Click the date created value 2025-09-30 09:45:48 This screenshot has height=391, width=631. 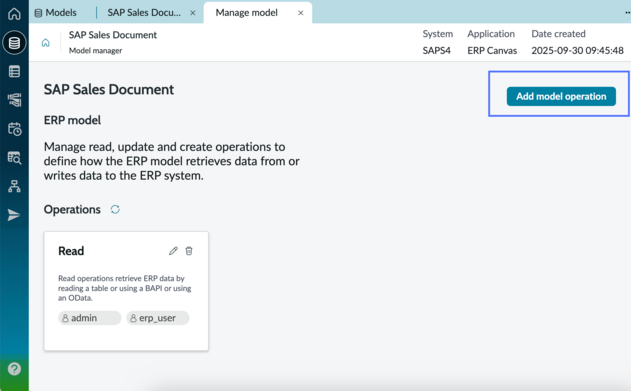tap(577, 51)
